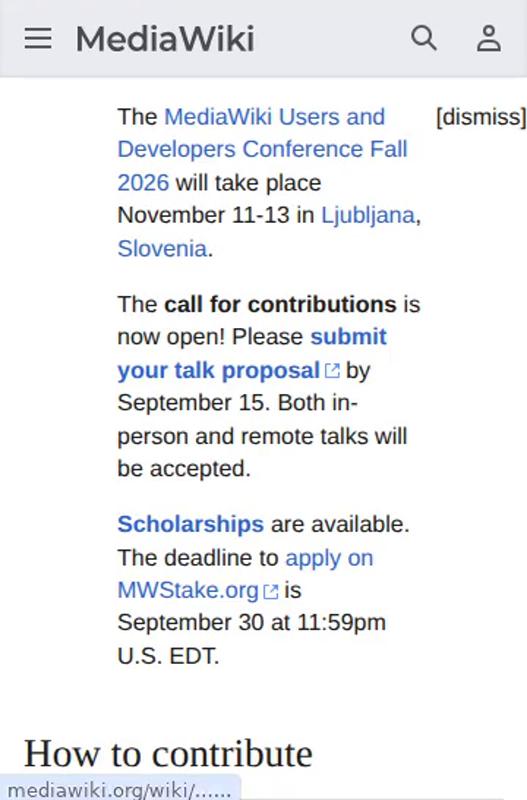Click the November 11-13 date text
527x800 pixels.
(x=204, y=215)
